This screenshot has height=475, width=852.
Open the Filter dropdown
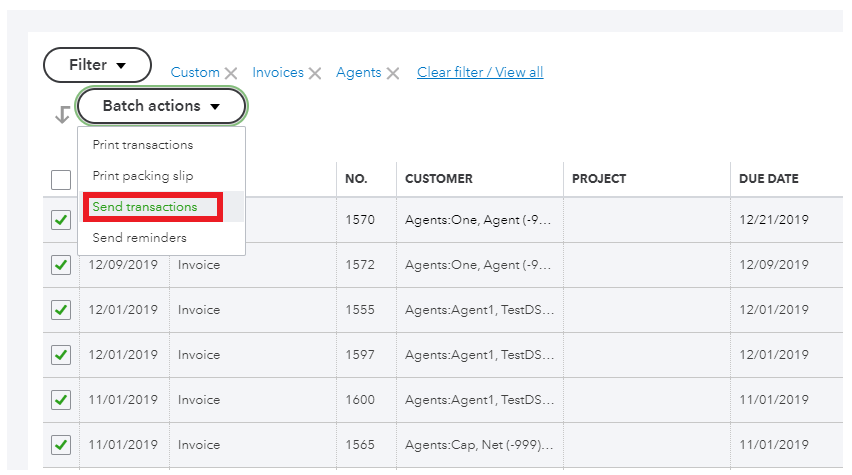click(97, 65)
